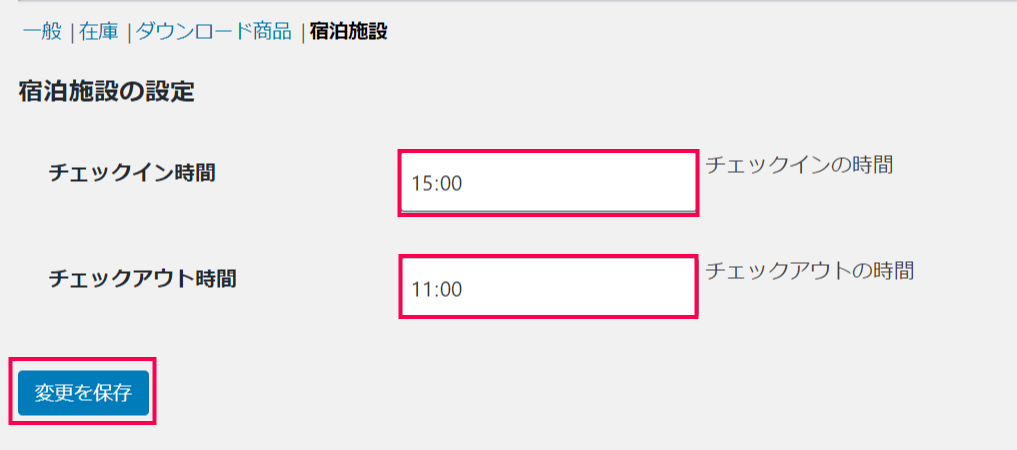The width and height of the screenshot is (1017, 450).
Task: Switch to the 在庫 tab
Action: tap(100, 31)
